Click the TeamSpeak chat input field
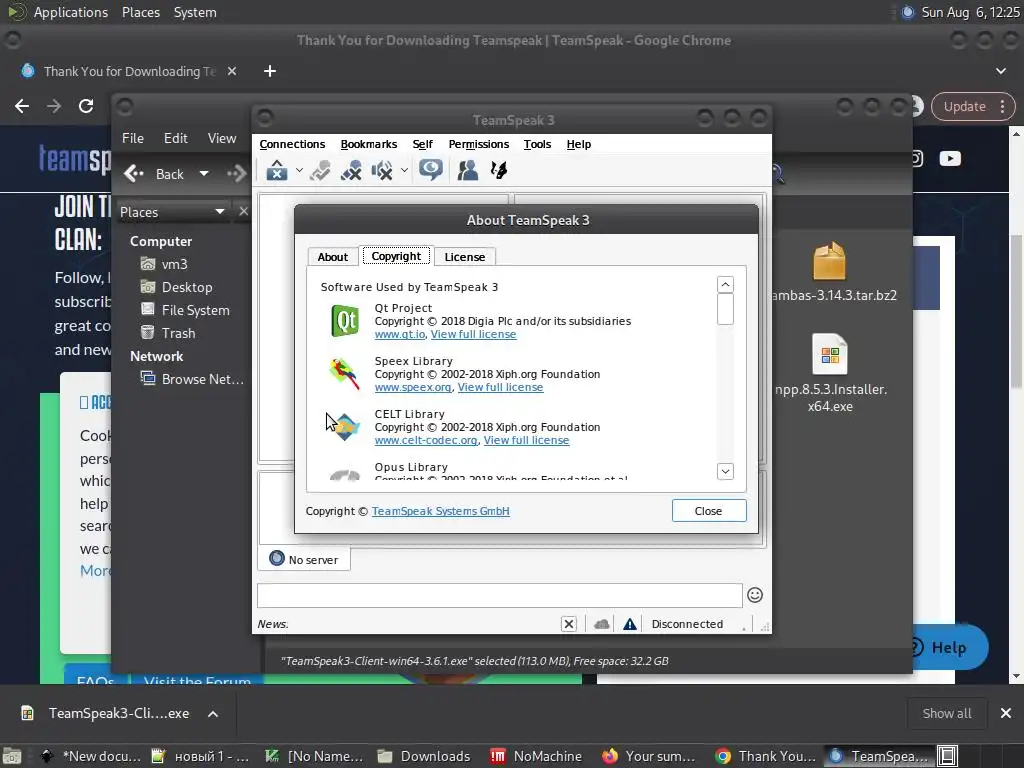The height and width of the screenshot is (768, 1024). pos(500,596)
